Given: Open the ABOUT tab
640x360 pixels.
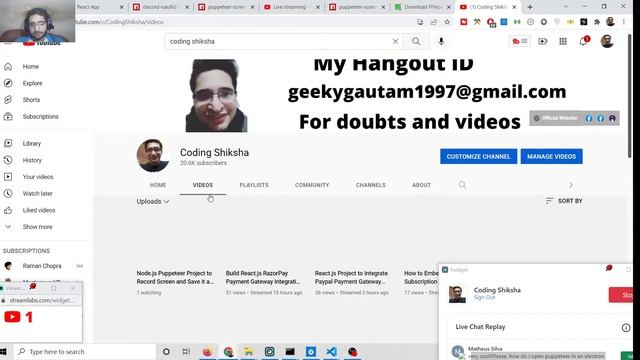Looking at the screenshot, I should click(x=421, y=185).
